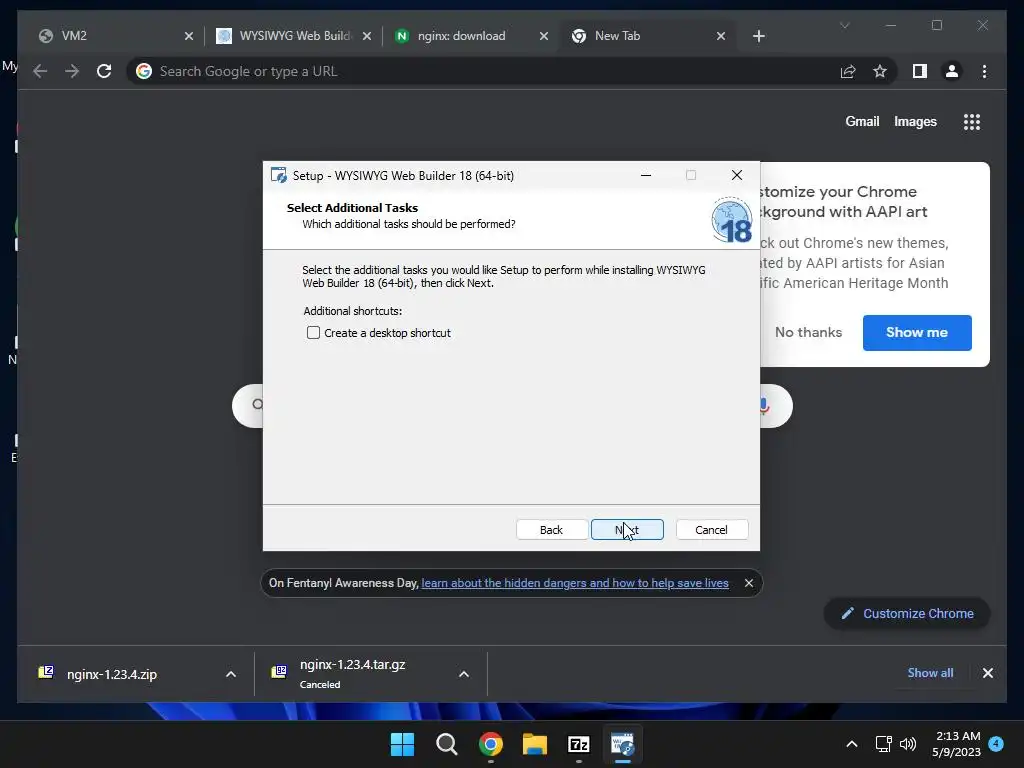Screen dimensions: 1024x768
Task: Open Gmail link
Action: (x=862, y=121)
